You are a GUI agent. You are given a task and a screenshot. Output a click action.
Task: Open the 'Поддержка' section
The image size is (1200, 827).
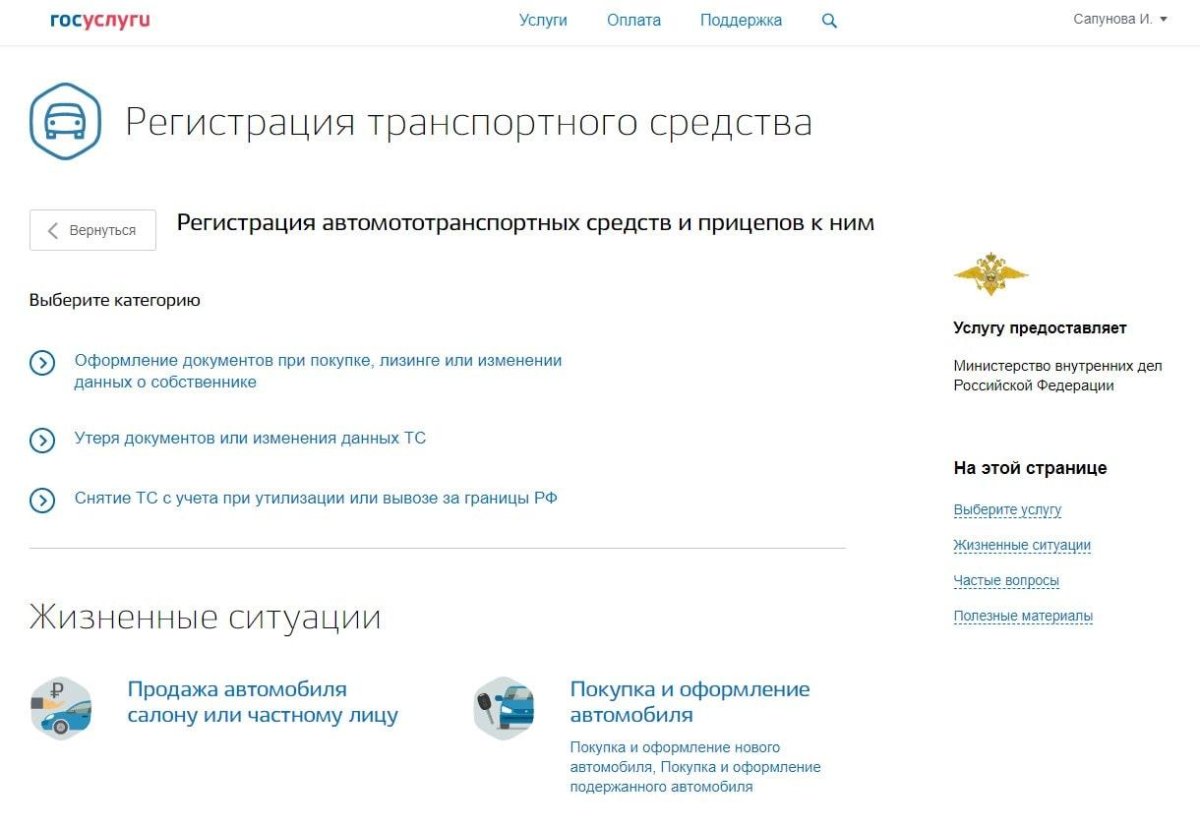741,19
